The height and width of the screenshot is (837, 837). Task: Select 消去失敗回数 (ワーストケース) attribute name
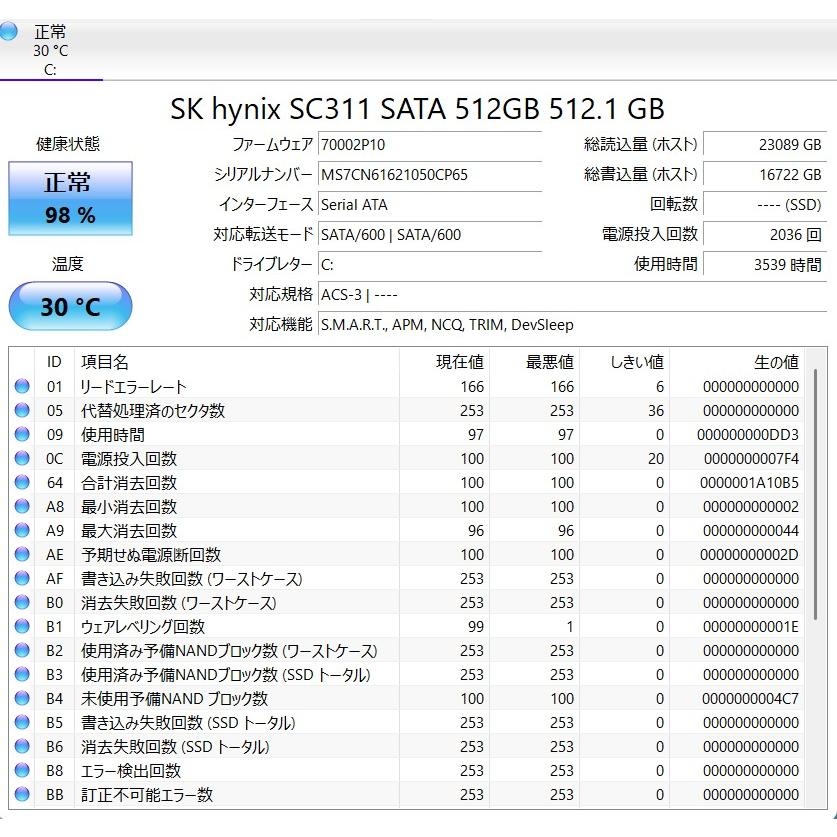pyautogui.click(x=179, y=603)
